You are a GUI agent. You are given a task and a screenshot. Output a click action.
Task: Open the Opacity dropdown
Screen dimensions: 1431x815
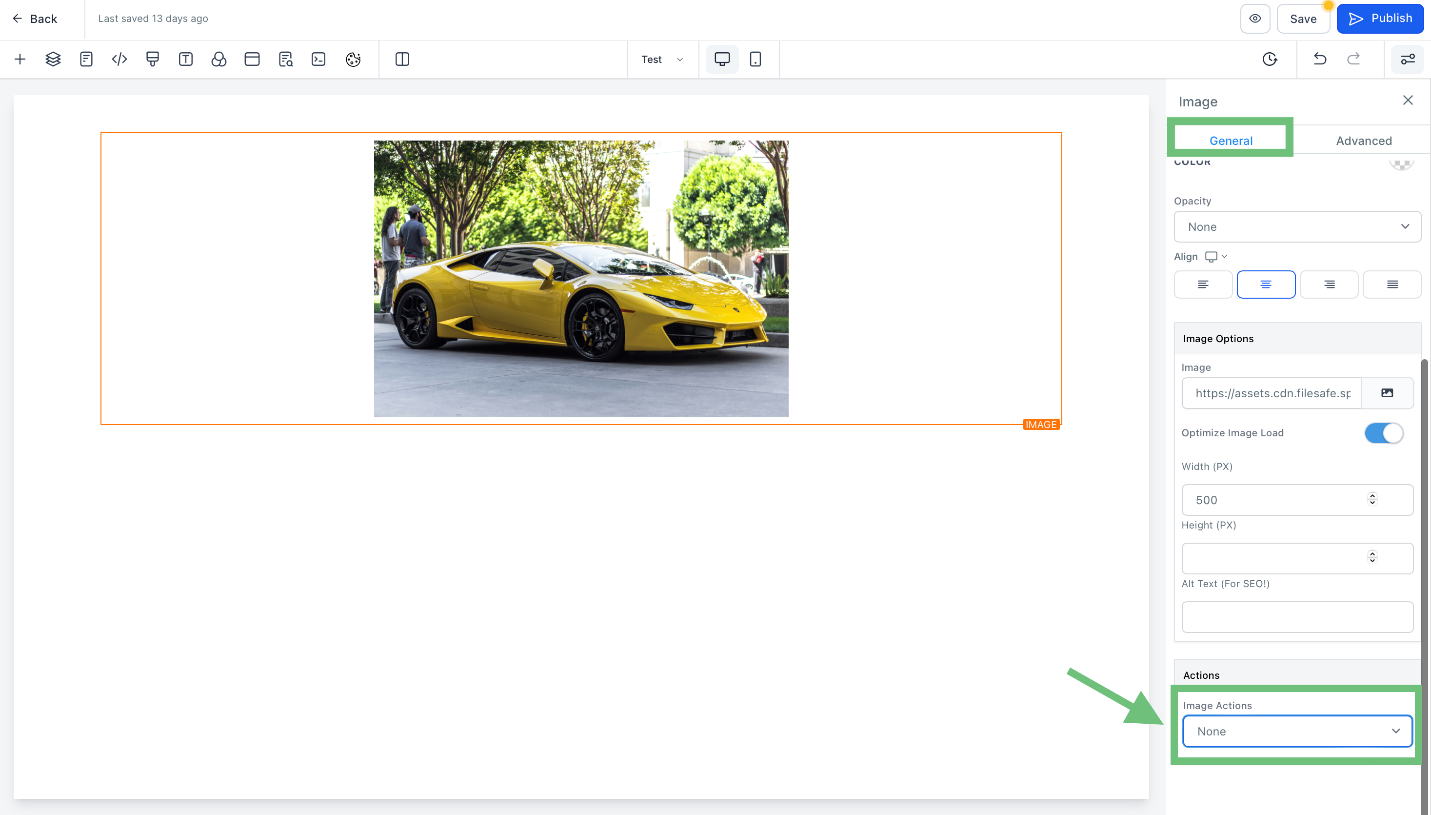(1297, 227)
